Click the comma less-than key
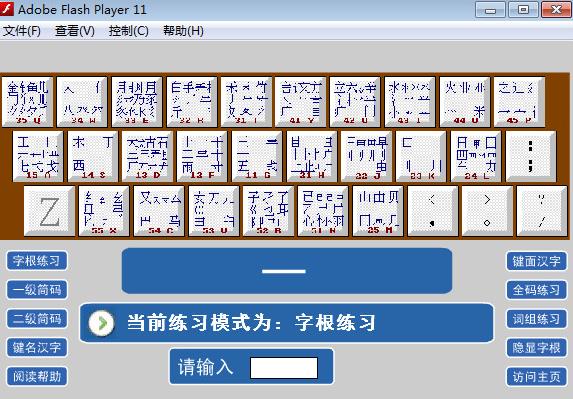573x399 pixels. click(x=433, y=211)
